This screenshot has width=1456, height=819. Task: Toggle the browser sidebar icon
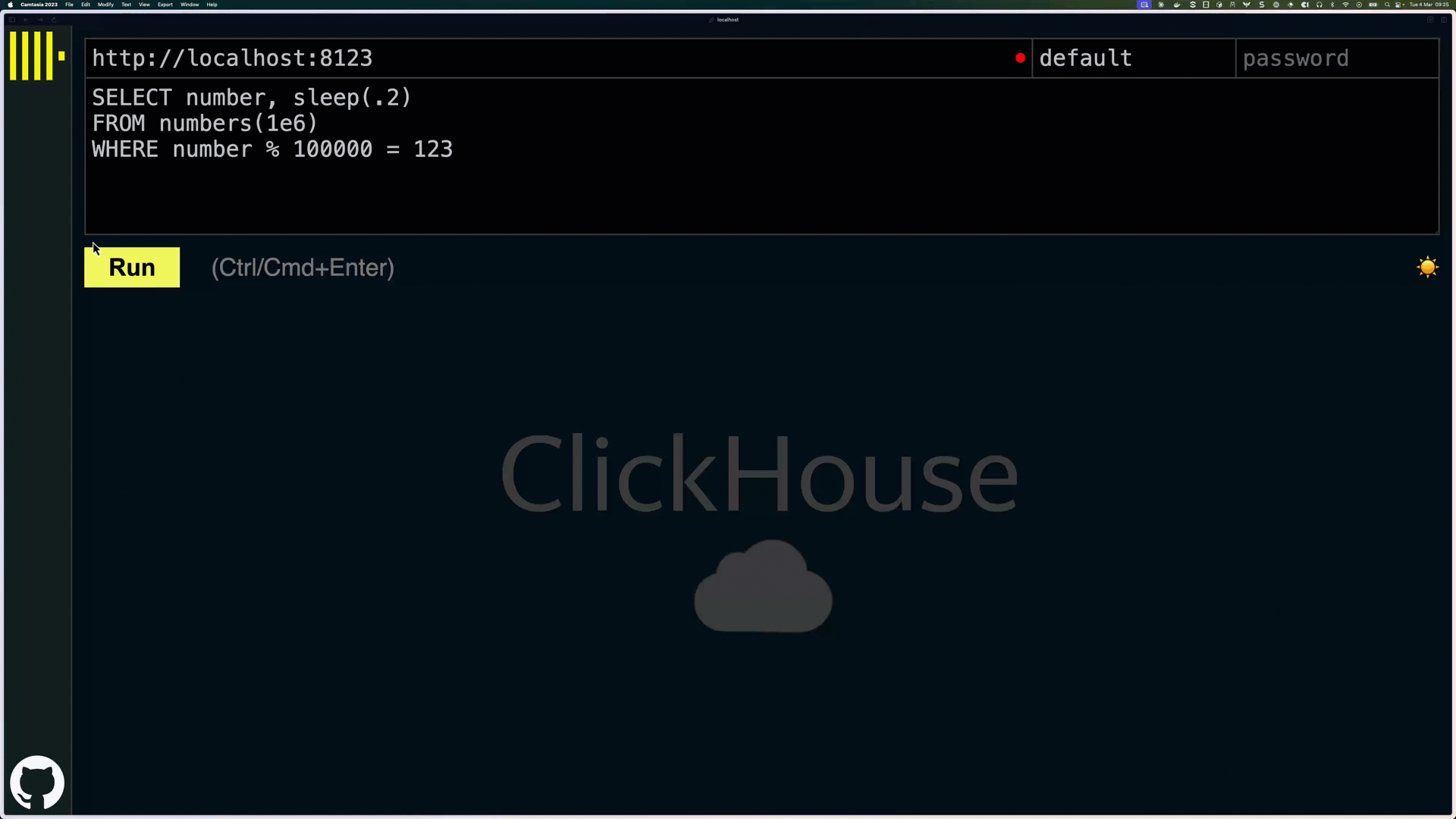(12, 20)
